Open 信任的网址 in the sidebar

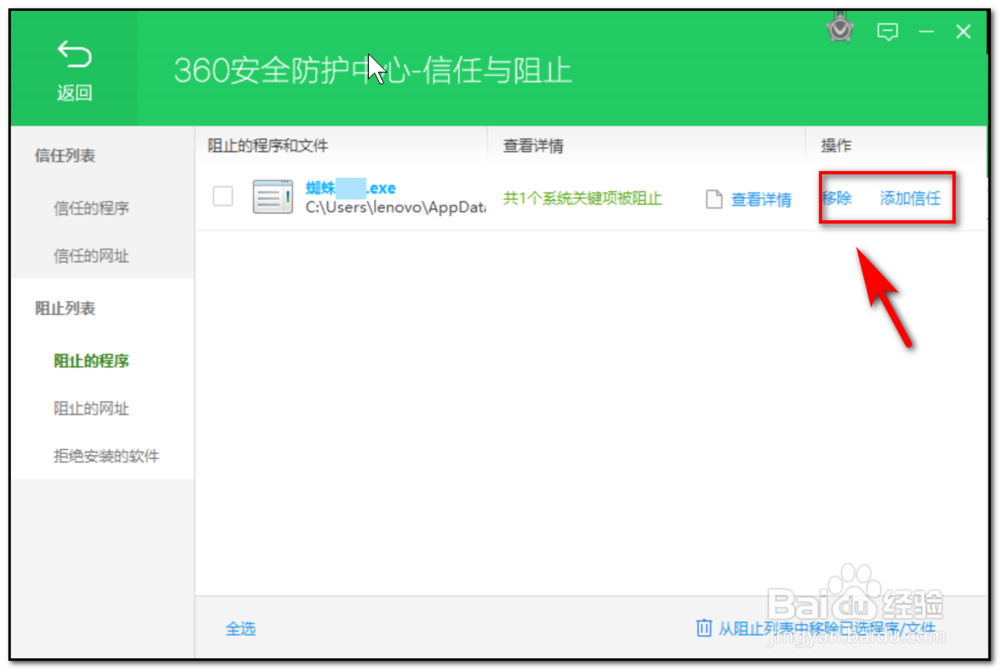(91, 256)
